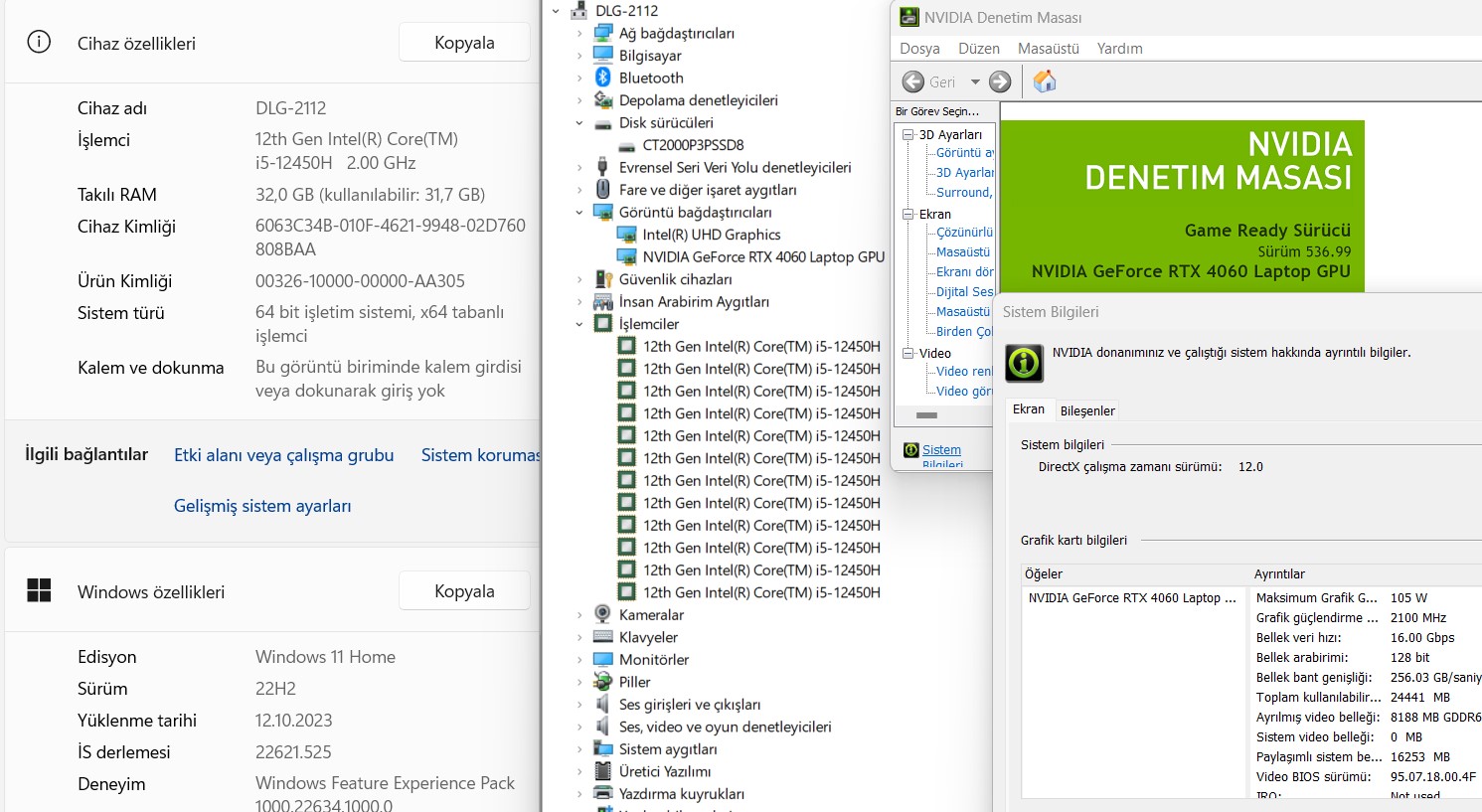
Task: Open Dijital Ses item under Ekran
Action: point(964,291)
